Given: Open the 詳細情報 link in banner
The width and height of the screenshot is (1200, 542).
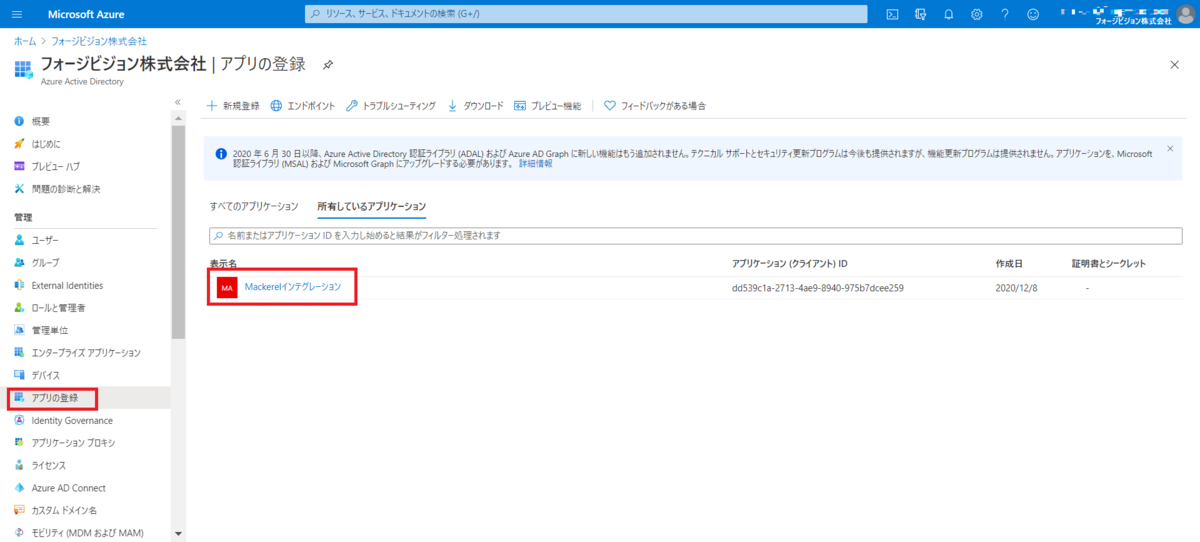Looking at the screenshot, I should click(x=535, y=163).
